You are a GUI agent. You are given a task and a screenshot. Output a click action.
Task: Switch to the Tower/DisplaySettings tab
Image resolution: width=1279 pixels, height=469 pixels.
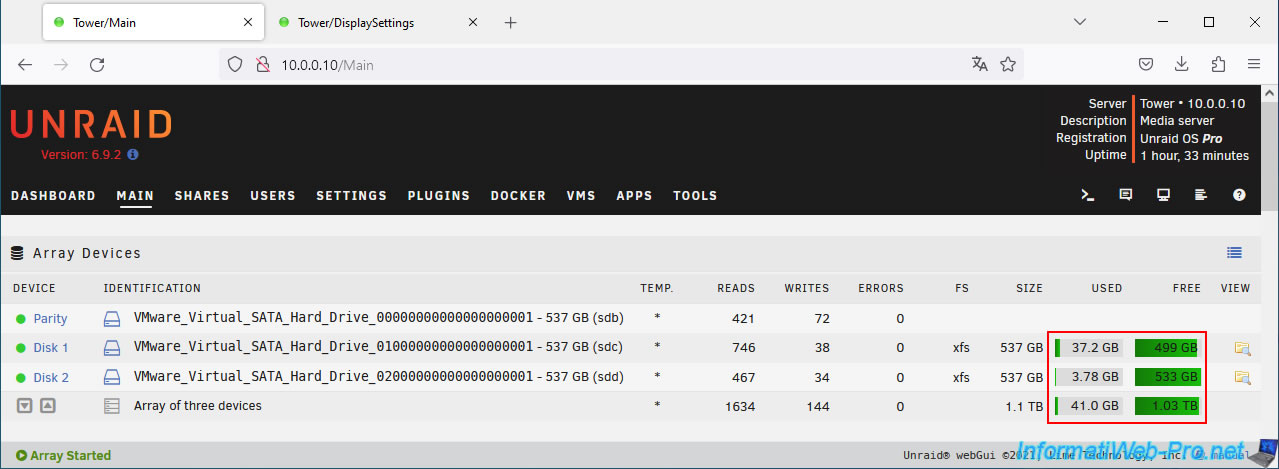pyautogui.click(x=356, y=23)
